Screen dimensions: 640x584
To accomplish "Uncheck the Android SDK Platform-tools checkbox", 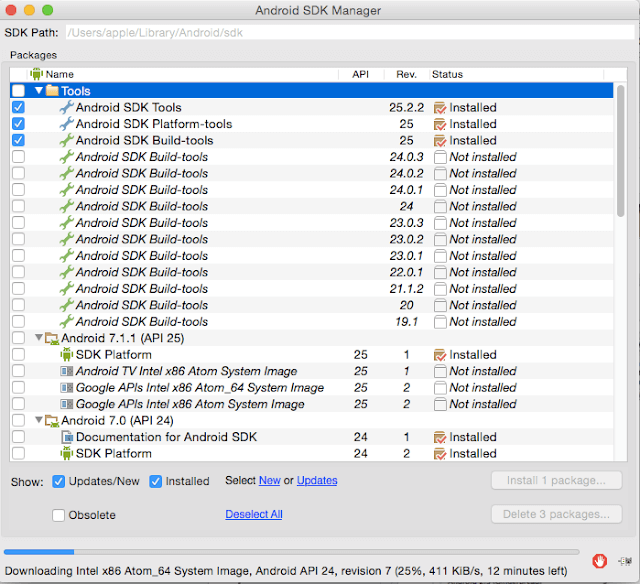I will coord(18,123).
